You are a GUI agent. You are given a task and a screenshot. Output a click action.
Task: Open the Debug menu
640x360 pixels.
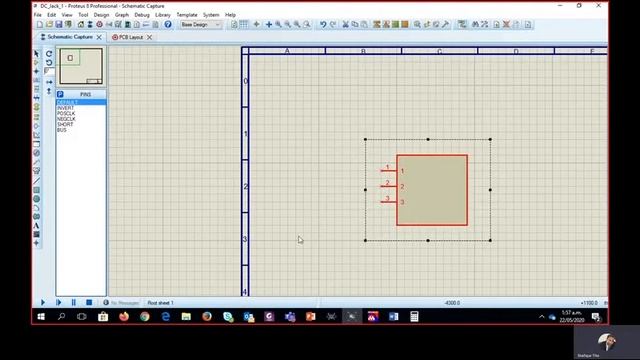click(x=142, y=15)
